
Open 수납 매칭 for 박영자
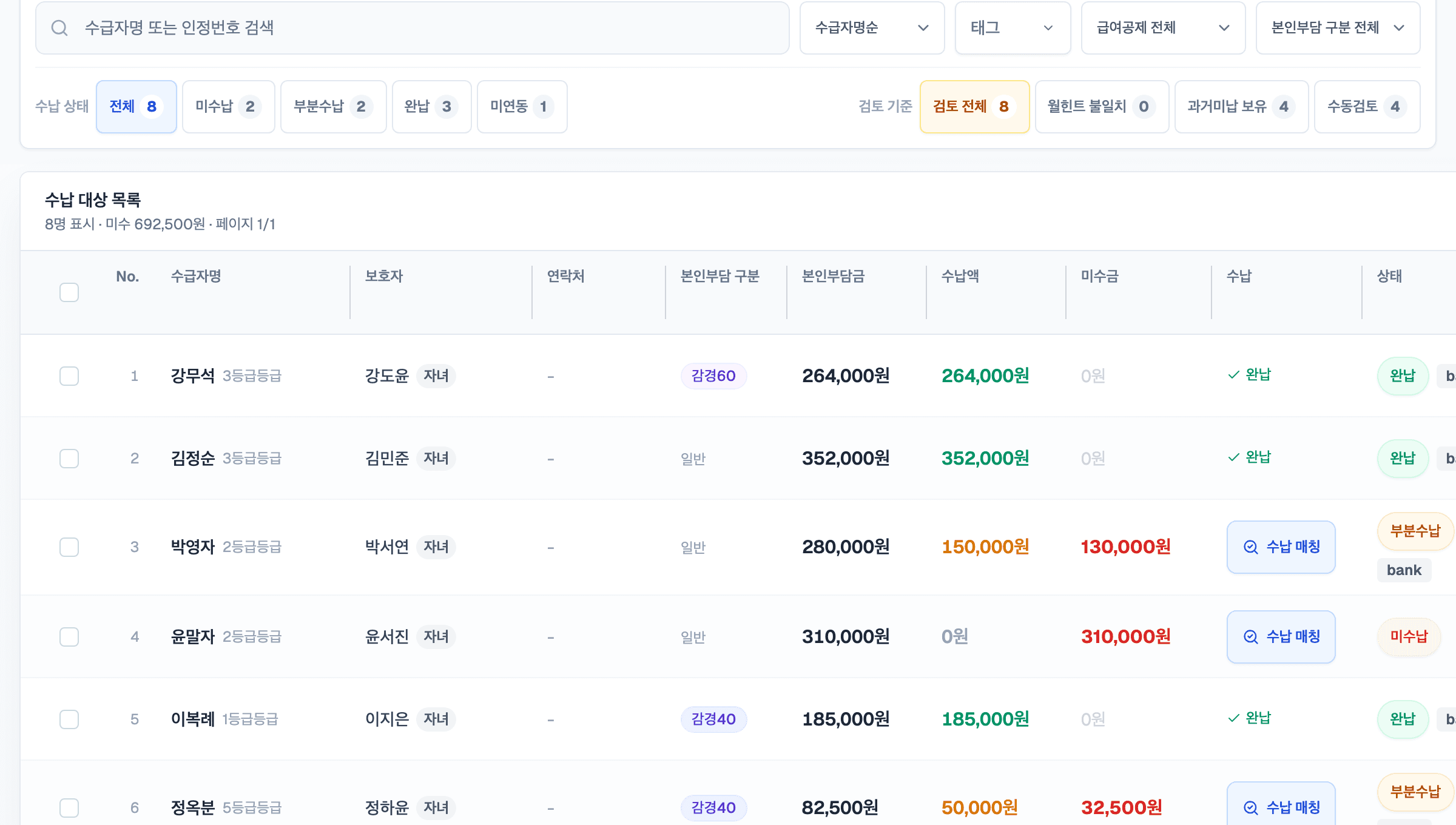(x=1281, y=547)
